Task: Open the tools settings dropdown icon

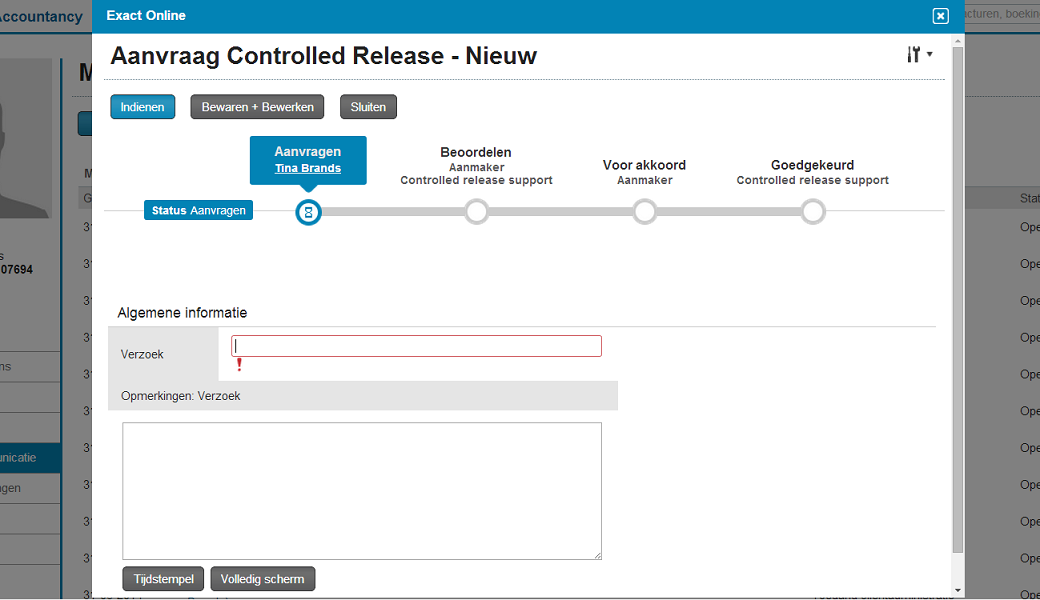Action: 918,55
